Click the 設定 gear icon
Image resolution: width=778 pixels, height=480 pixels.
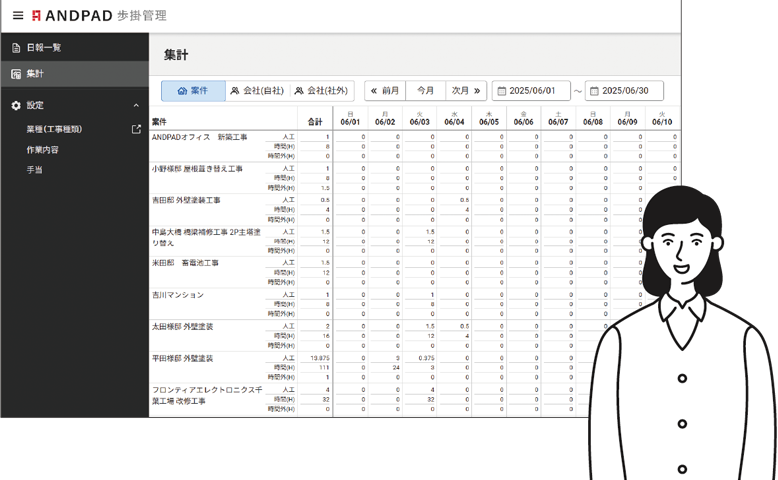coord(16,105)
